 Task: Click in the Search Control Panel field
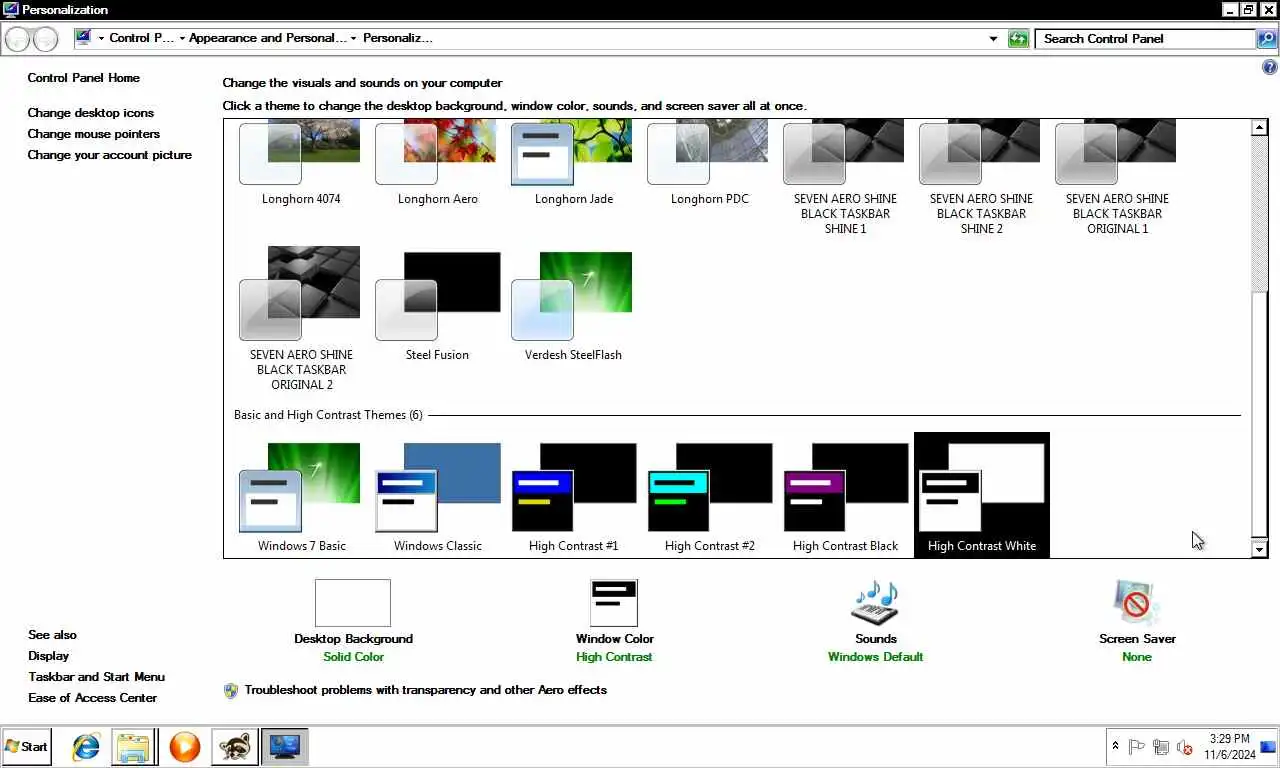(1145, 39)
